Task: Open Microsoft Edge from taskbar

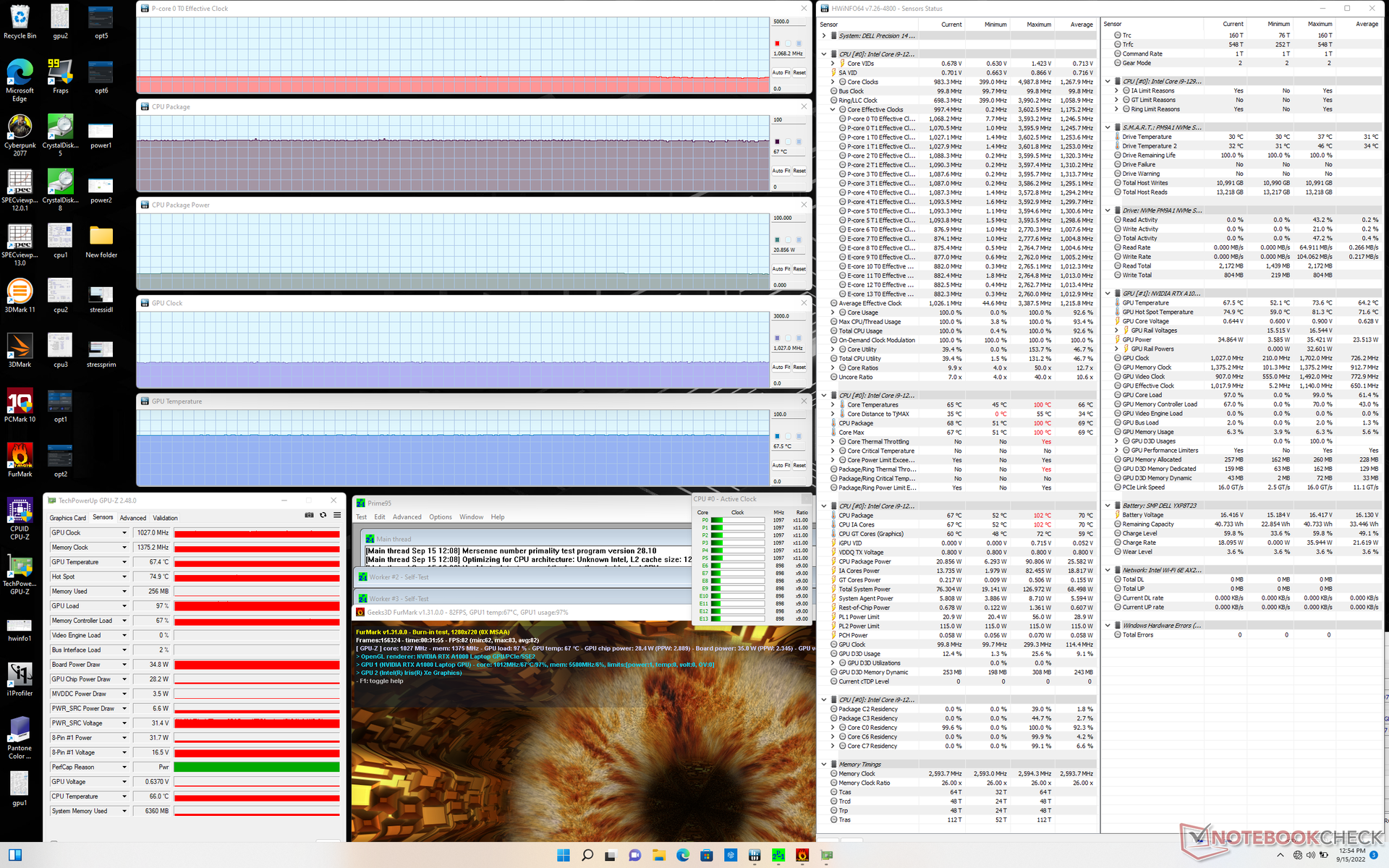Action: (683, 856)
